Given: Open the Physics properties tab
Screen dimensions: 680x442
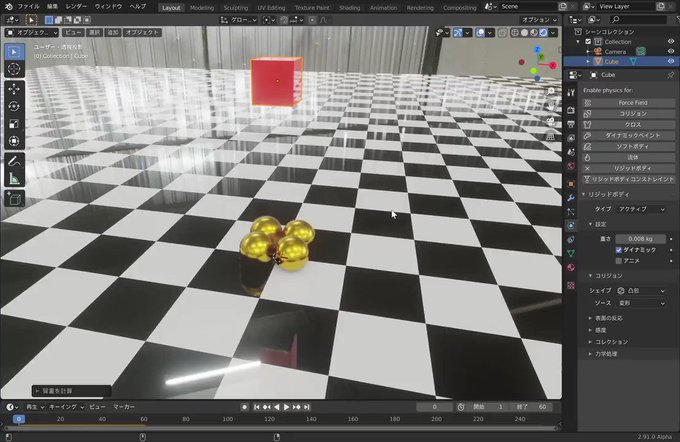Looking at the screenshot, I should click(571, 226).
